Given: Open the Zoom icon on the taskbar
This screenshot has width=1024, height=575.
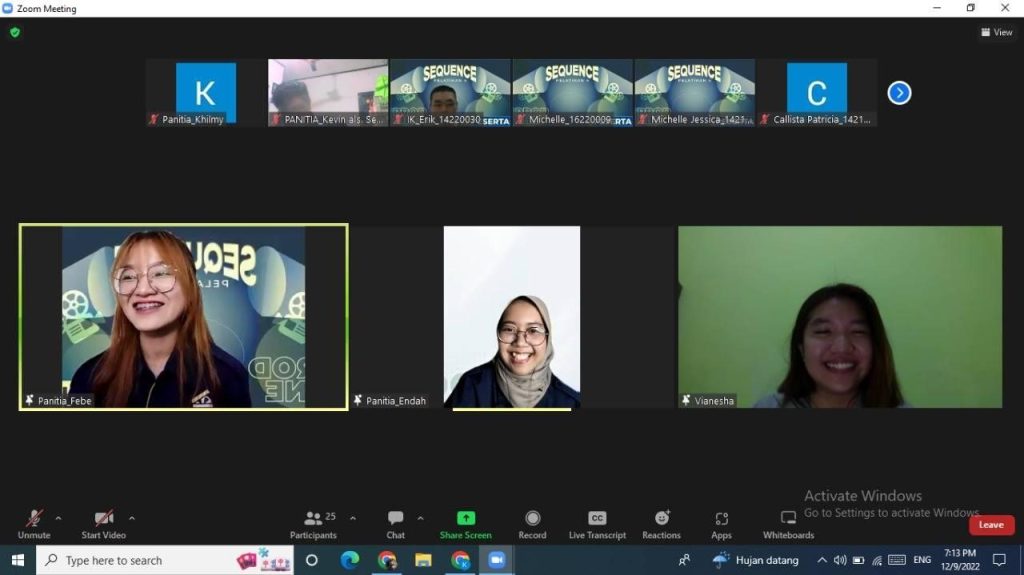Looking at the screenshot, I should (497, 560).
